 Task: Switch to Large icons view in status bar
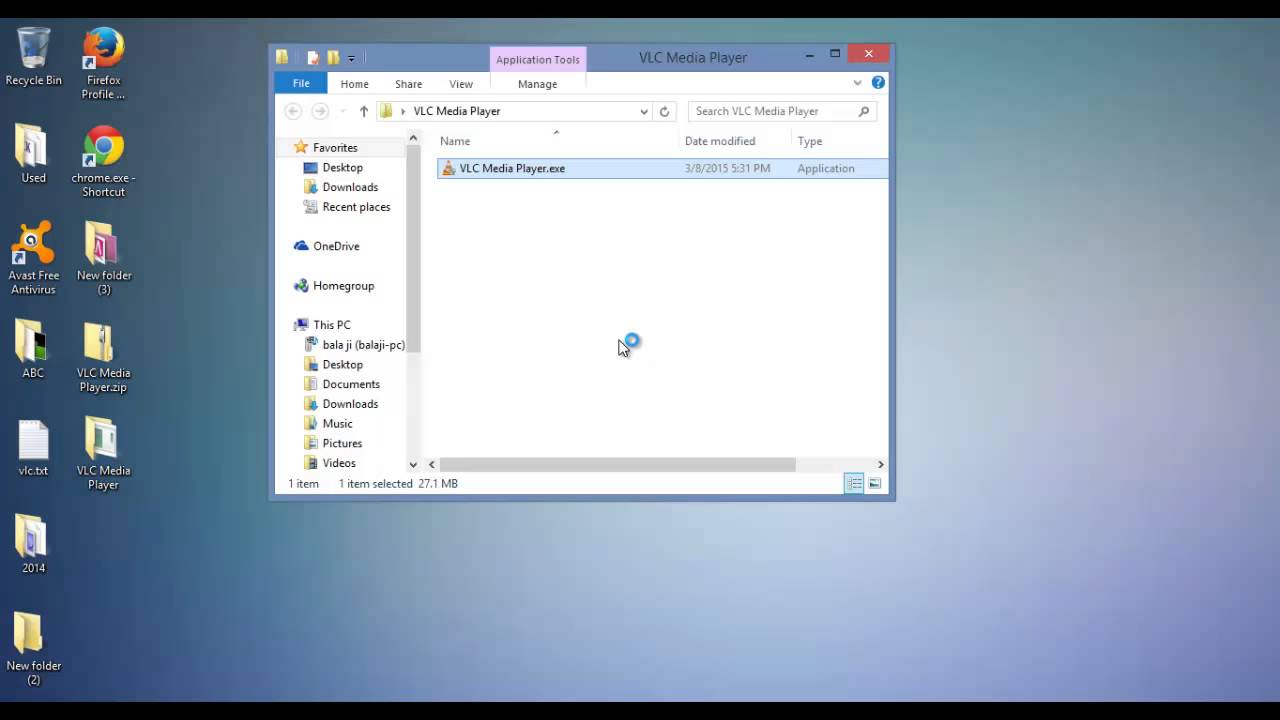(x=875, y=483)
